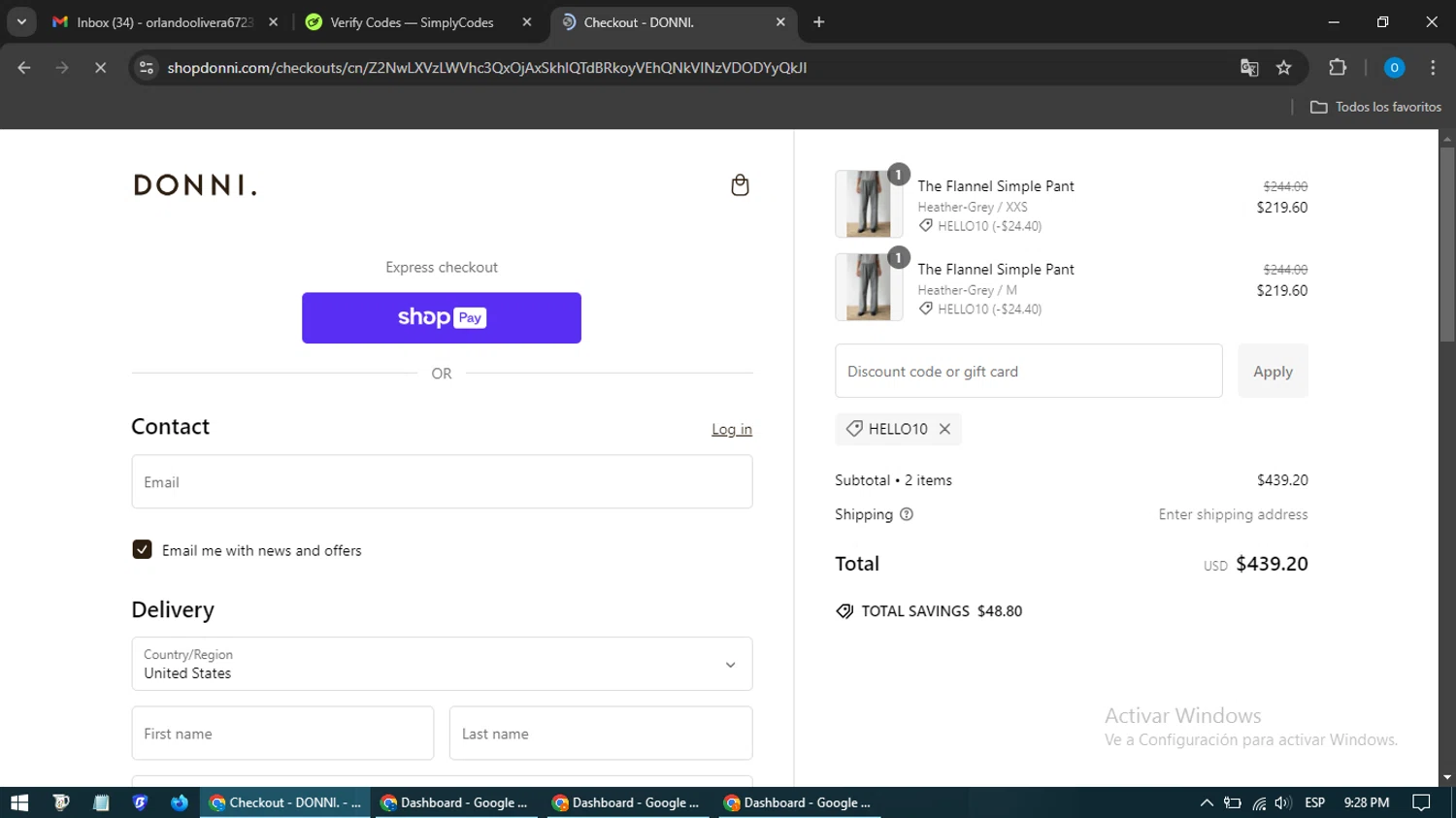Open the Extensions puzzle icon

coord(1338,68)
